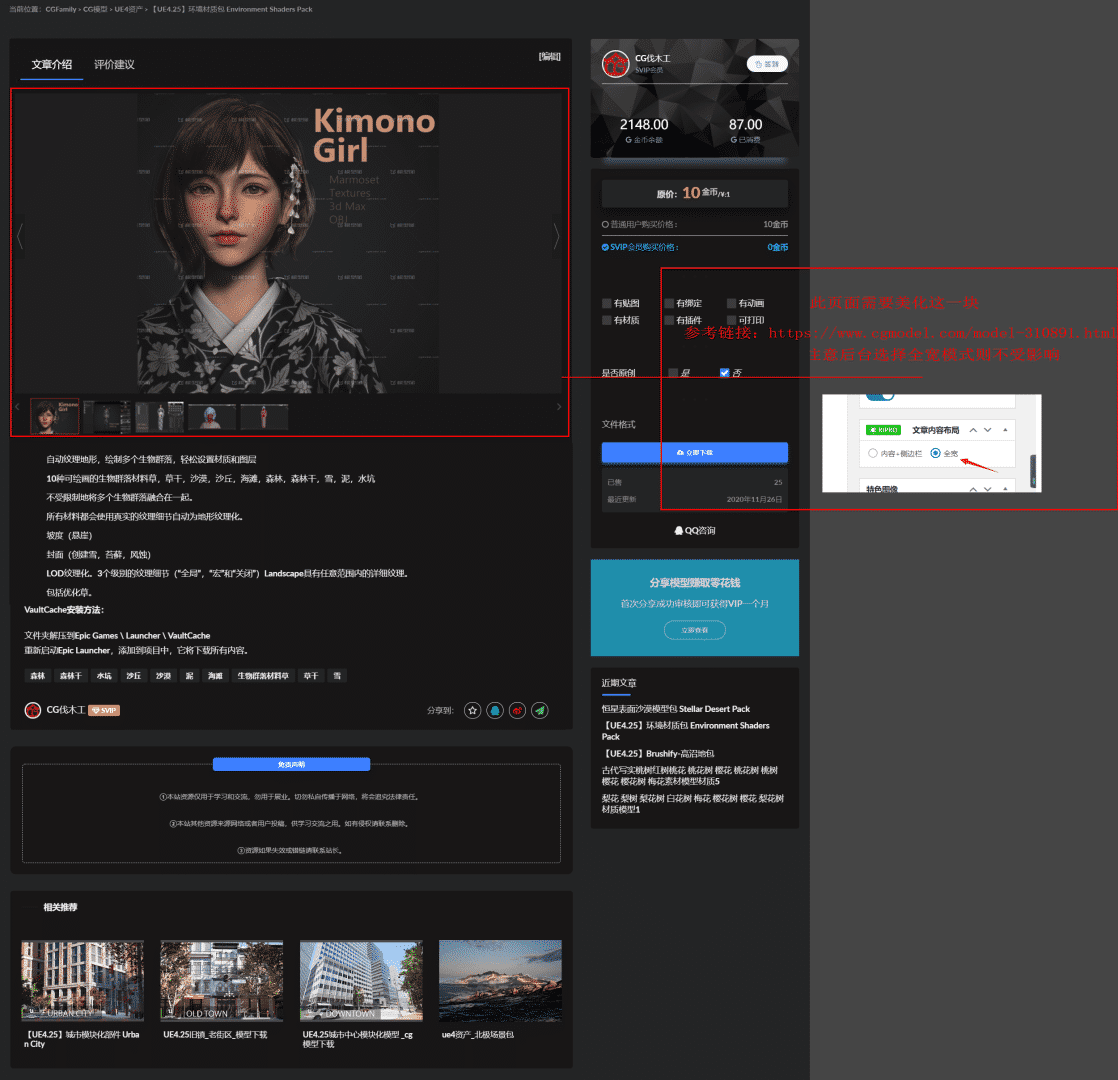1118x1080 pixels.
Task: Go to the previous image using the large left arrow
Action: coord(20,236)
